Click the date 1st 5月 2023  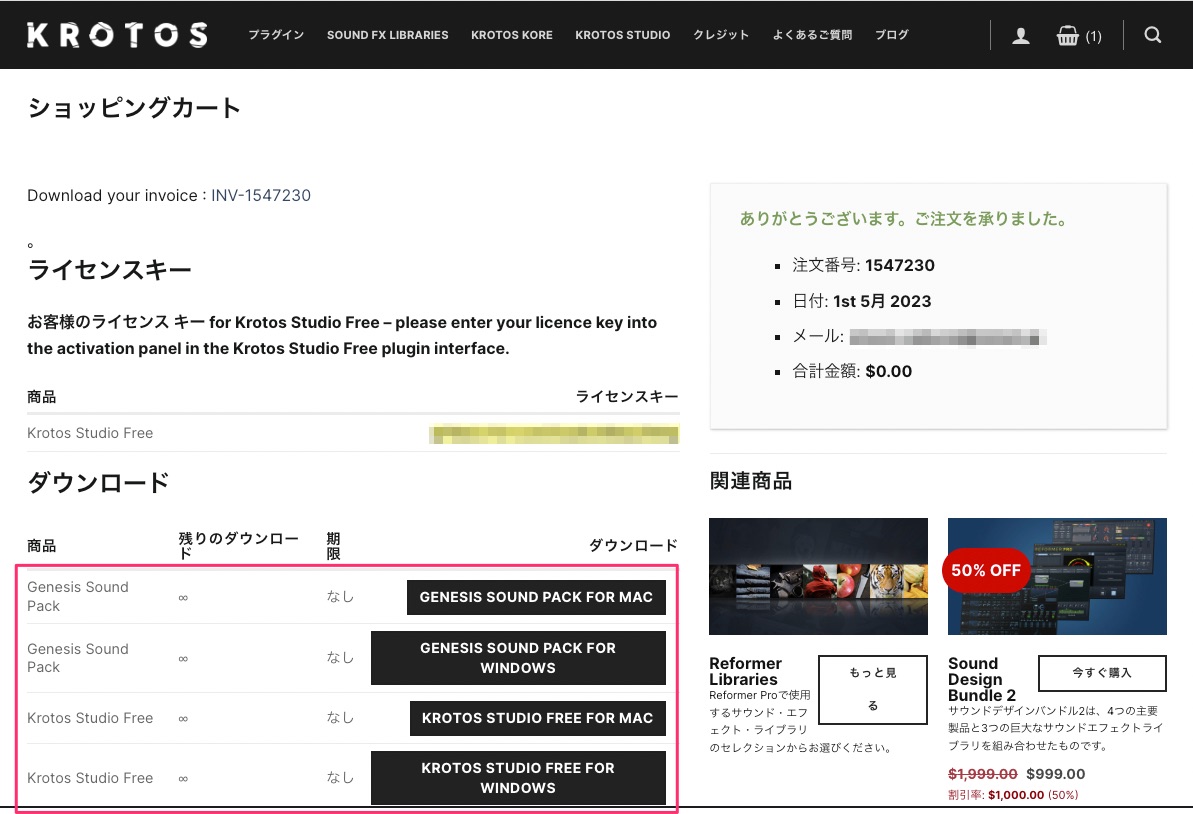(883, 301)
